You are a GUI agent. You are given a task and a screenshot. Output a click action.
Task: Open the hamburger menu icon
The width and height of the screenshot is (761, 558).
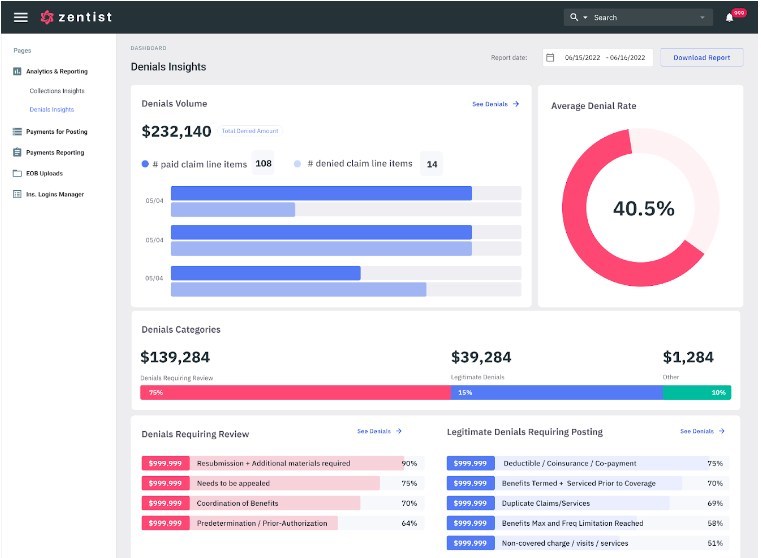click(x=20, y=17)
